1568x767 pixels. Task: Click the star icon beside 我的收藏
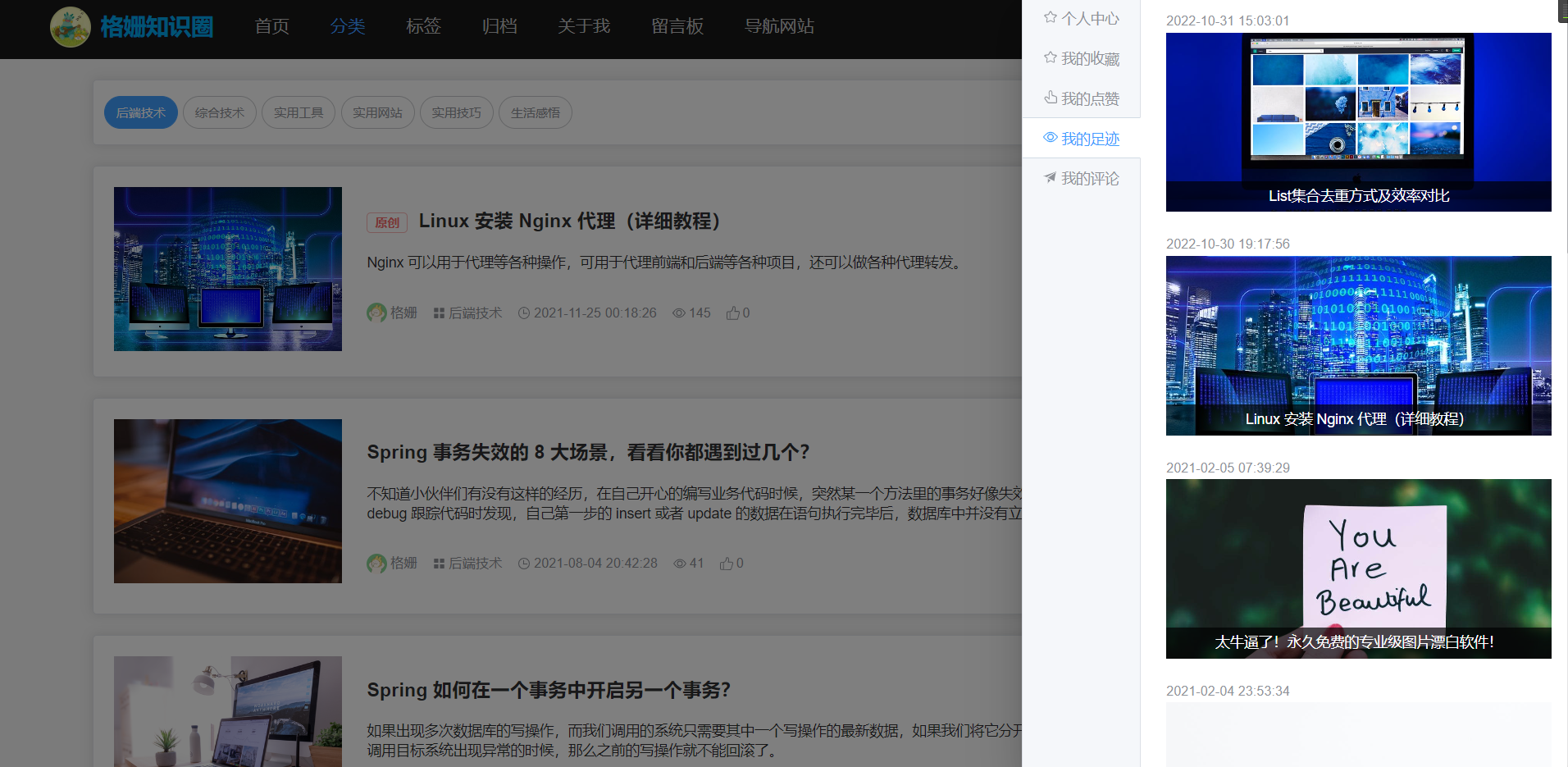[x=1050, y=57]
